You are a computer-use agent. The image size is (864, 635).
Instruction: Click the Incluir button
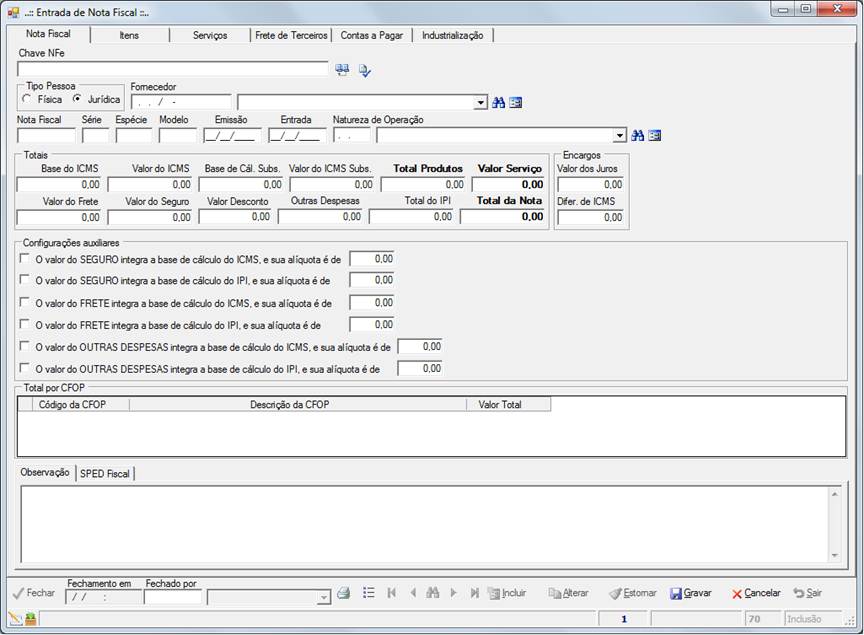pos(507,593)
